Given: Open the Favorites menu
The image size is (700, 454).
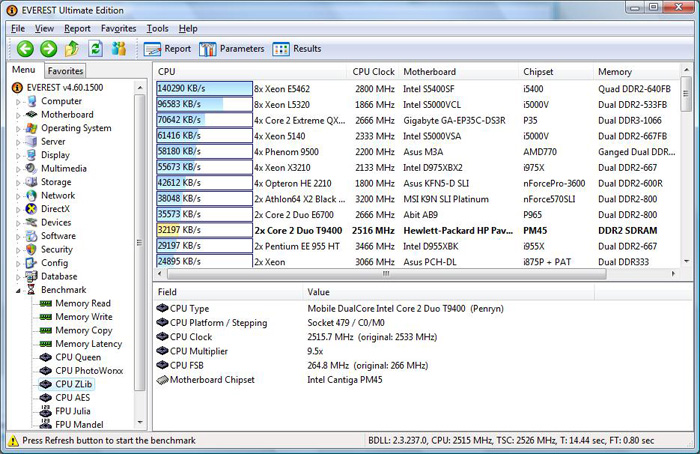Looking at the screenshot, I should click(118, 29).
